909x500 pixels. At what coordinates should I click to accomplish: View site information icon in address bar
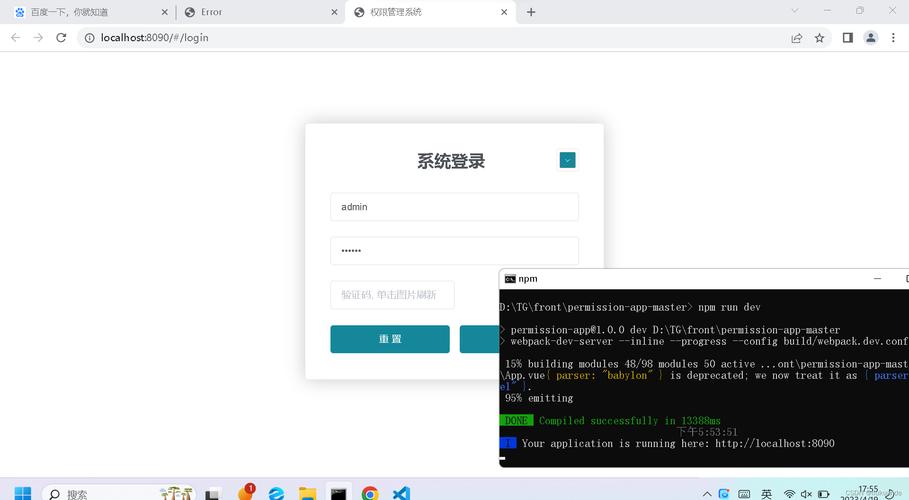89,38
